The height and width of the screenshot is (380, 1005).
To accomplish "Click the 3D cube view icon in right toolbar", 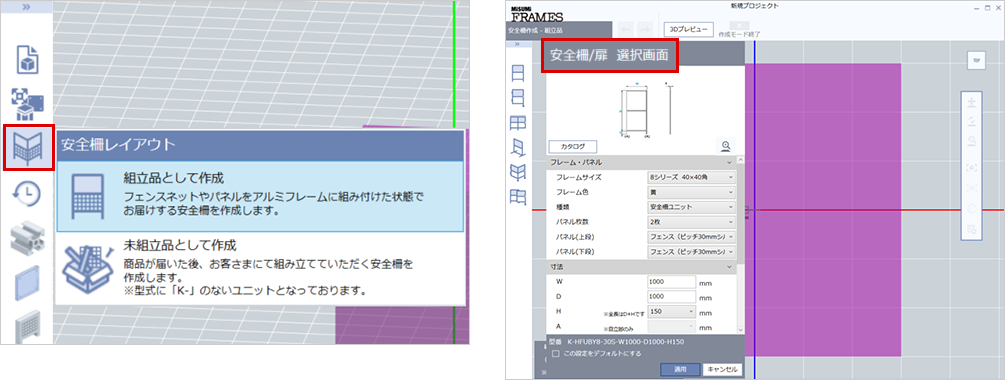I will (x=972, y=209).
